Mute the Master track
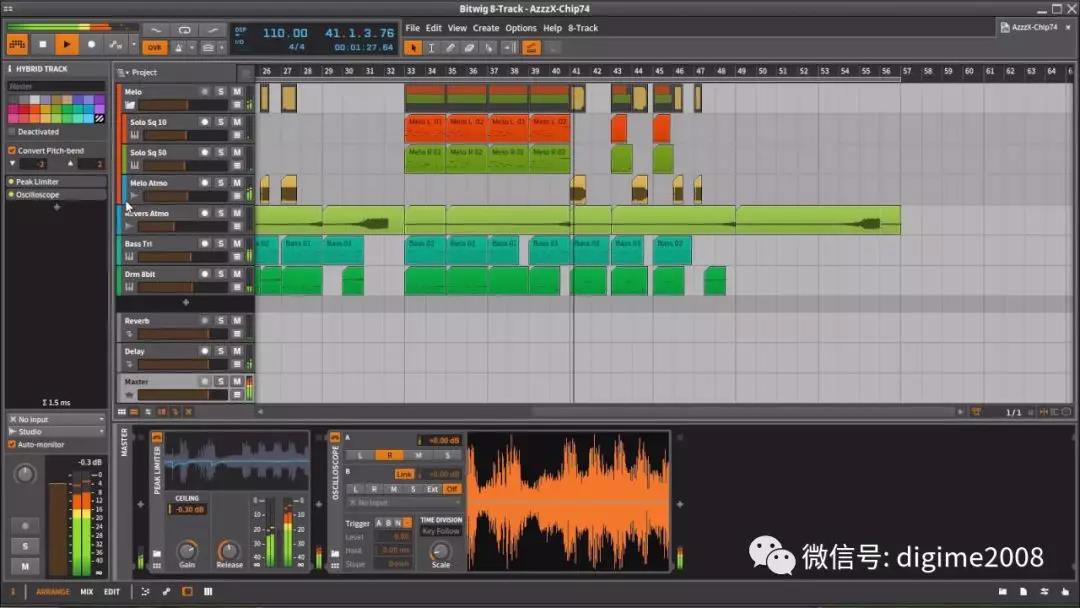 pos(237,381)
